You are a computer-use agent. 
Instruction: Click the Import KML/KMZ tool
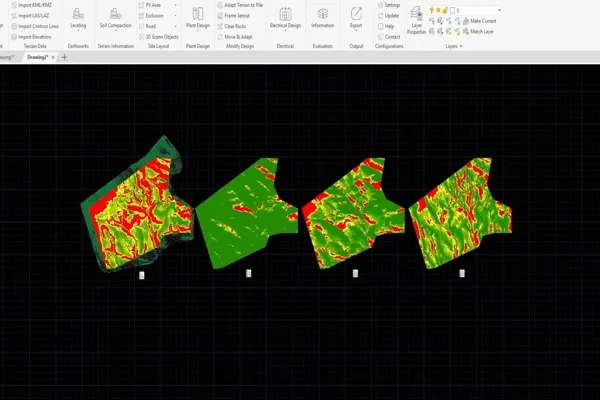[31, 5]
